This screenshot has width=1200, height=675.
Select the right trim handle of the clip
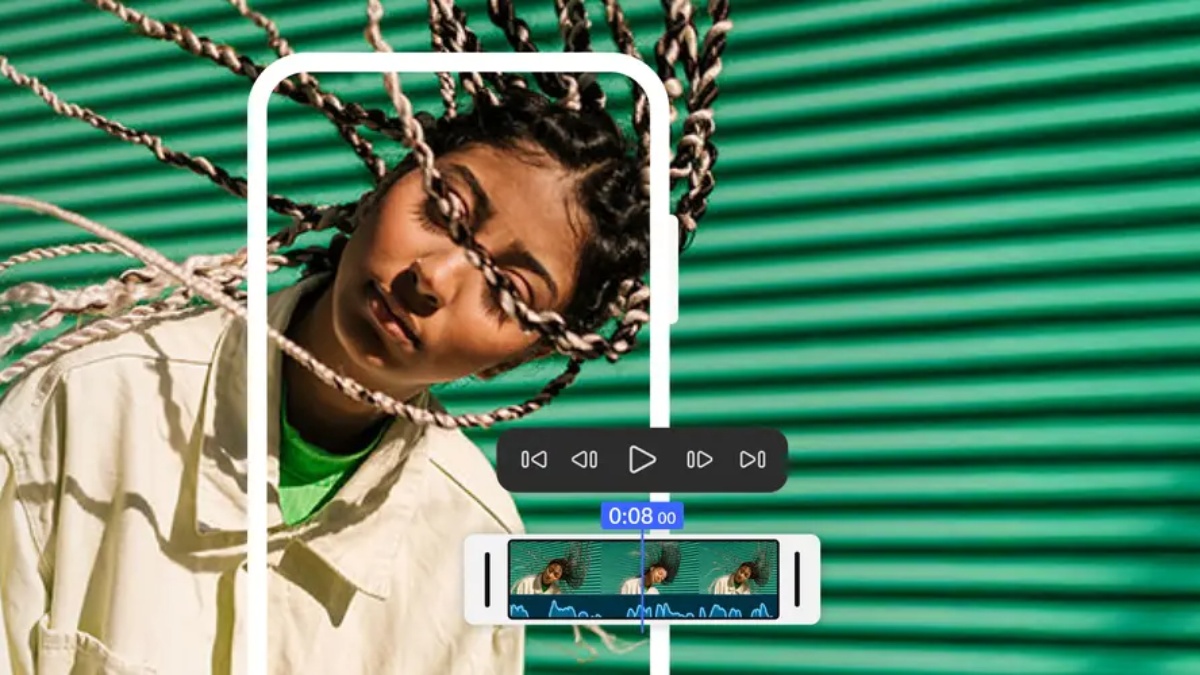[x=797, y=580]
